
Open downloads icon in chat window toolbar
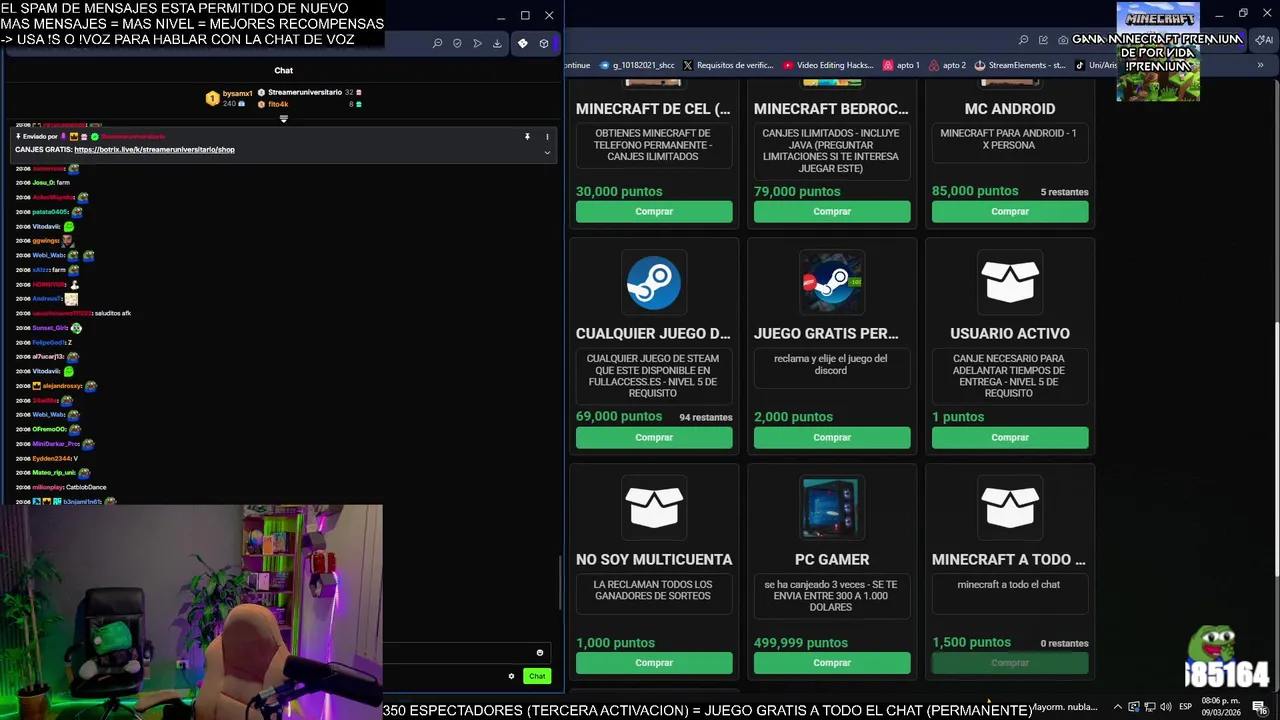(x=497, y=43)
